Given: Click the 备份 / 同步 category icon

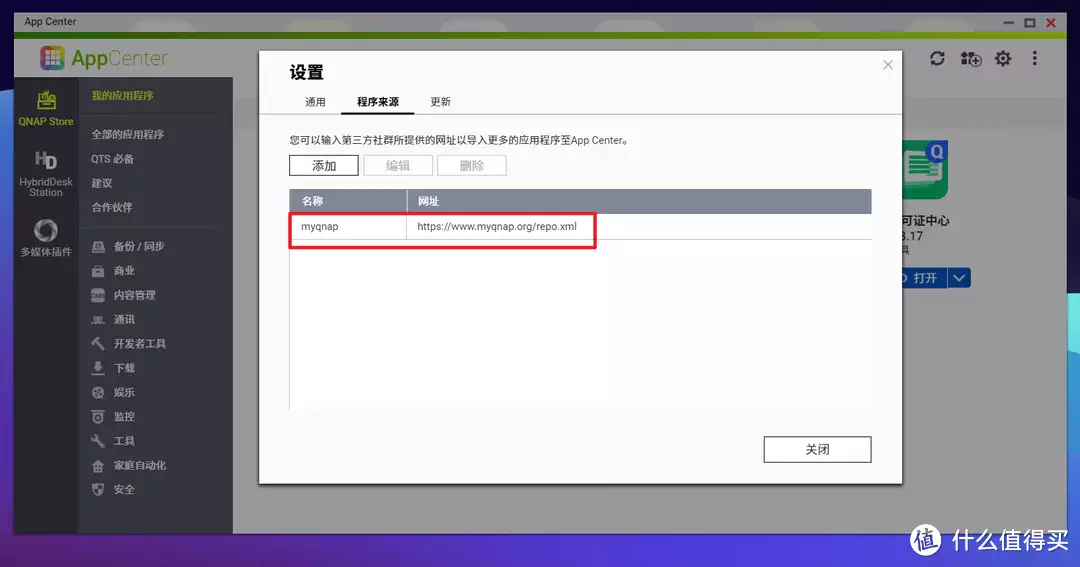Looking at the screenshot, I should click(x=98, y=247).
